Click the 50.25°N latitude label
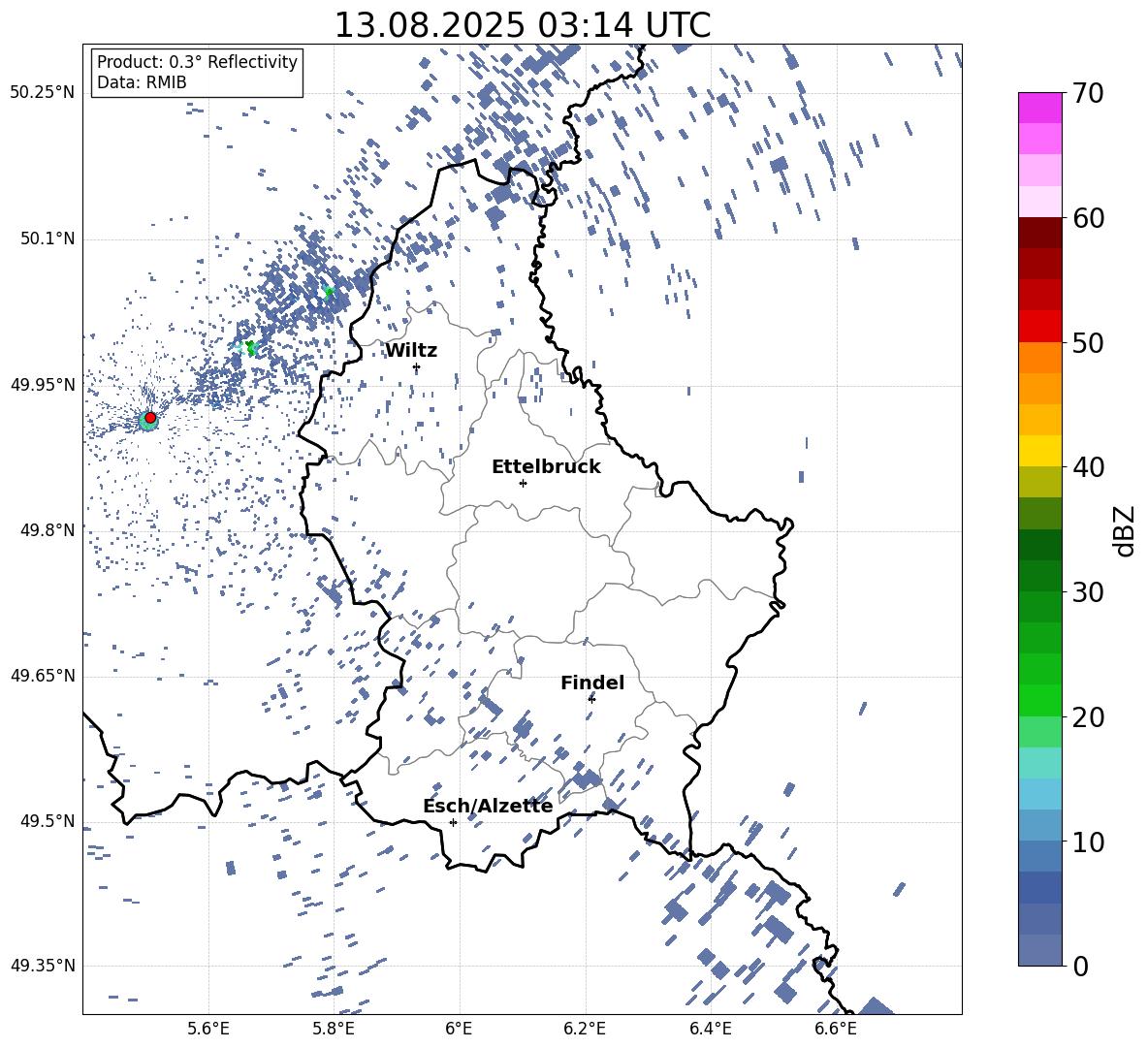 [x=43, y=93]
